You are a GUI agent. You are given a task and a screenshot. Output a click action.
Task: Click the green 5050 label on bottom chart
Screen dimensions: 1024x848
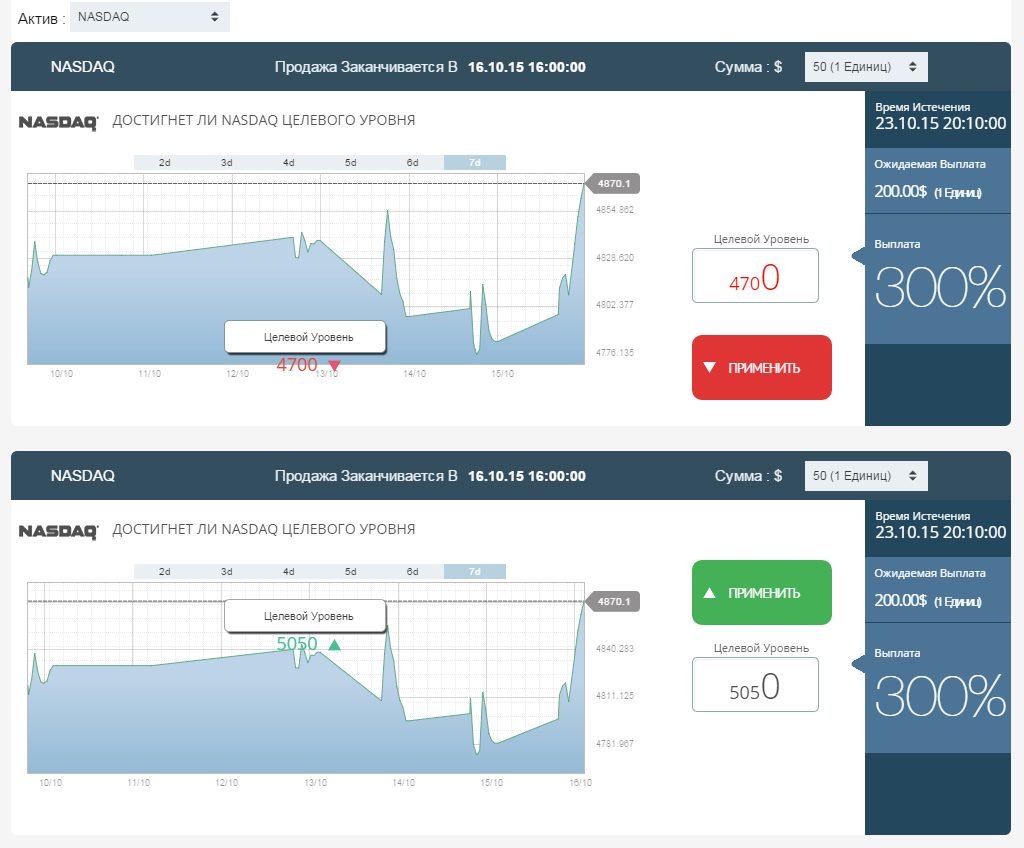pyautogui.click(x=296, y=644)
